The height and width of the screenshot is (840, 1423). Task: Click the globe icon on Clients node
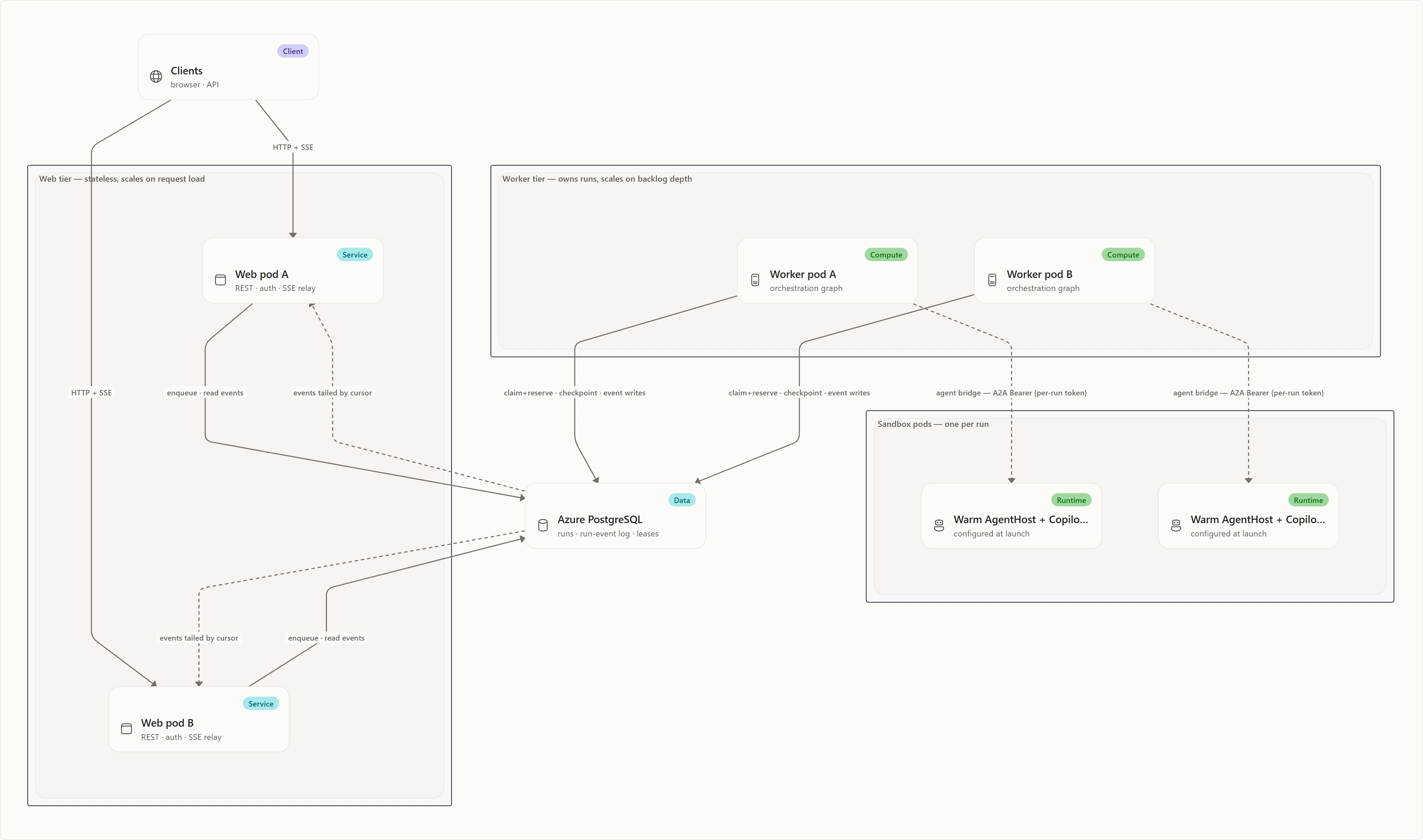pos(156,76)
